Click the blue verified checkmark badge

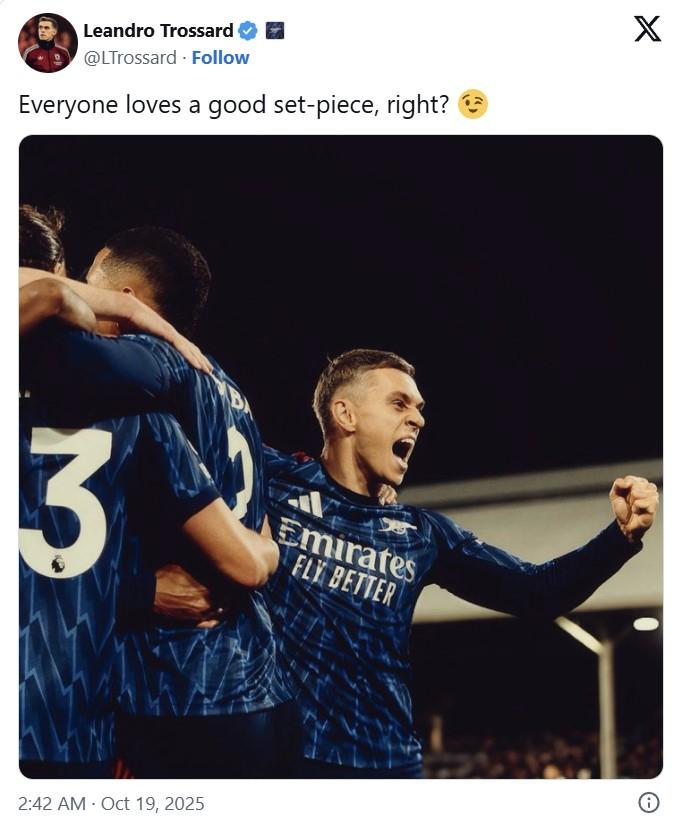(248, 31)
